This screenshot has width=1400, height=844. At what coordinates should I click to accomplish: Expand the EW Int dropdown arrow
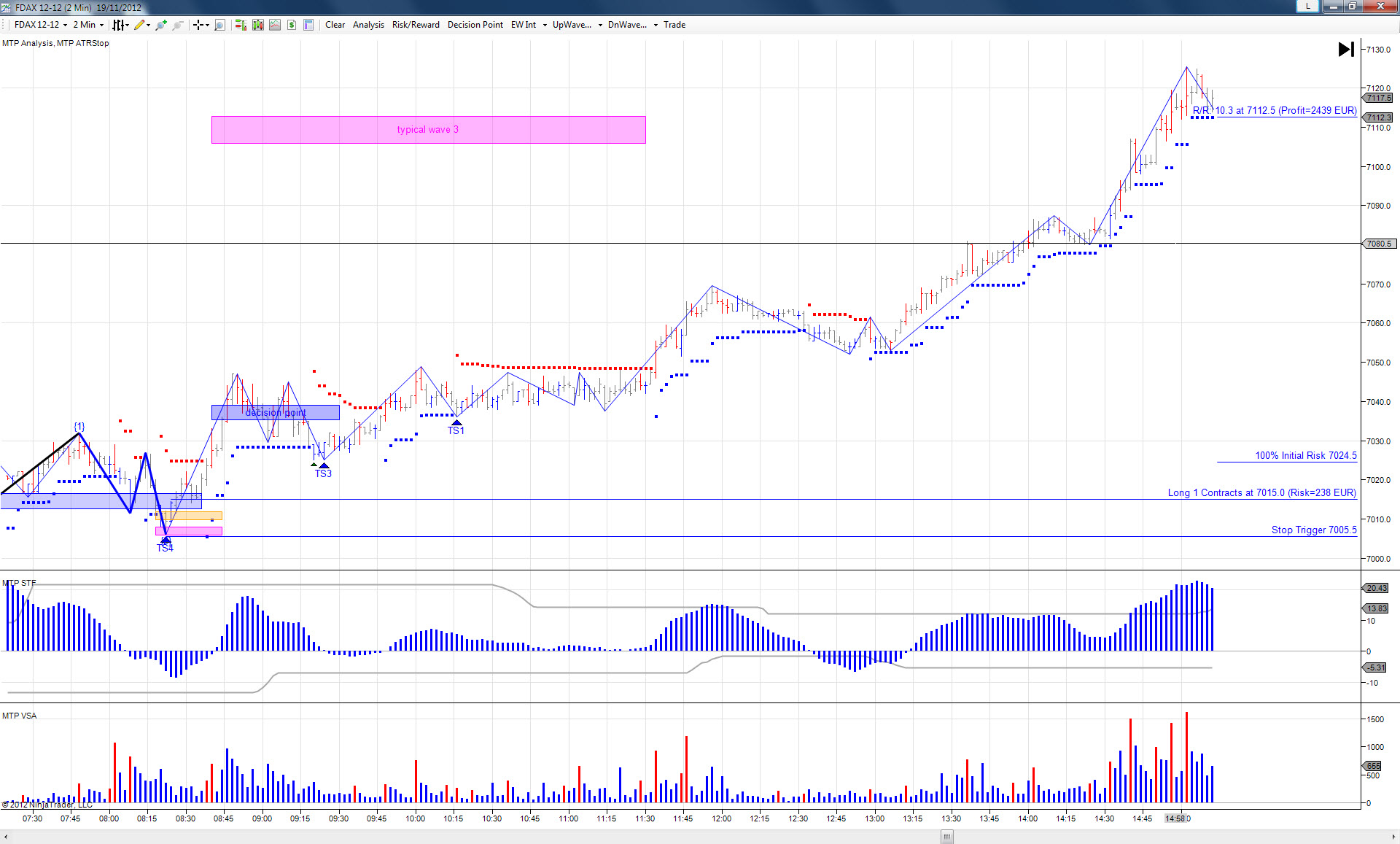click(545, 25)
